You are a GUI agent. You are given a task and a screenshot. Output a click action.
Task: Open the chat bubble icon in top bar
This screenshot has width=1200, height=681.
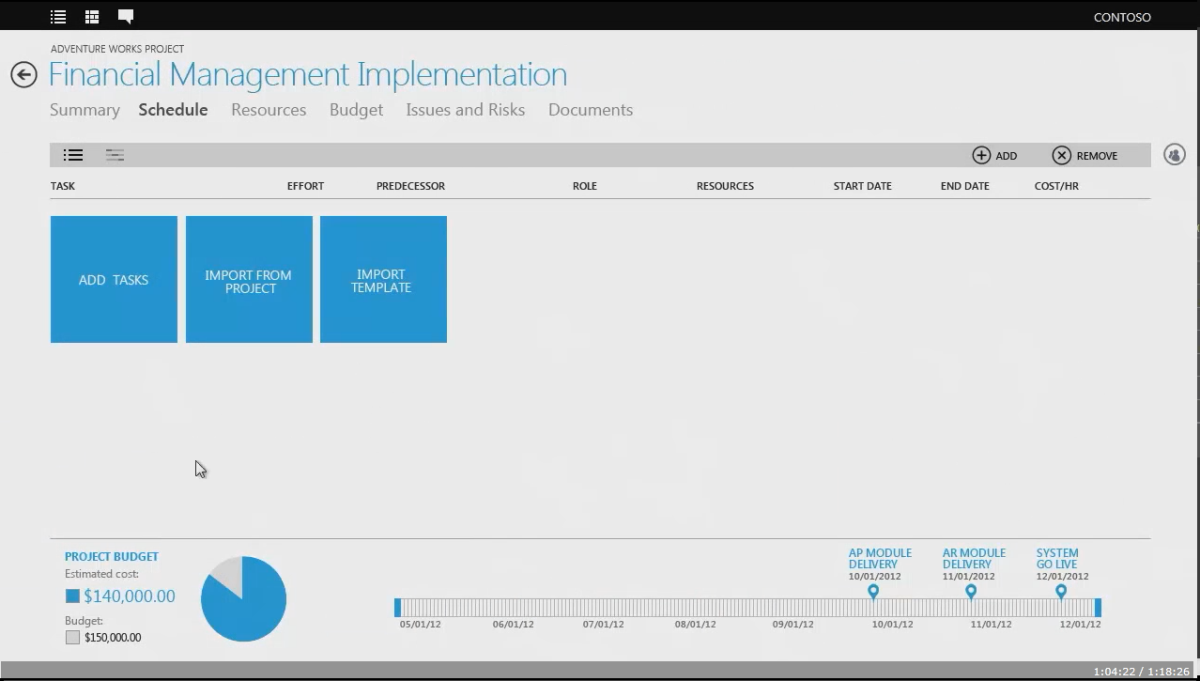[x=126, y=17]
